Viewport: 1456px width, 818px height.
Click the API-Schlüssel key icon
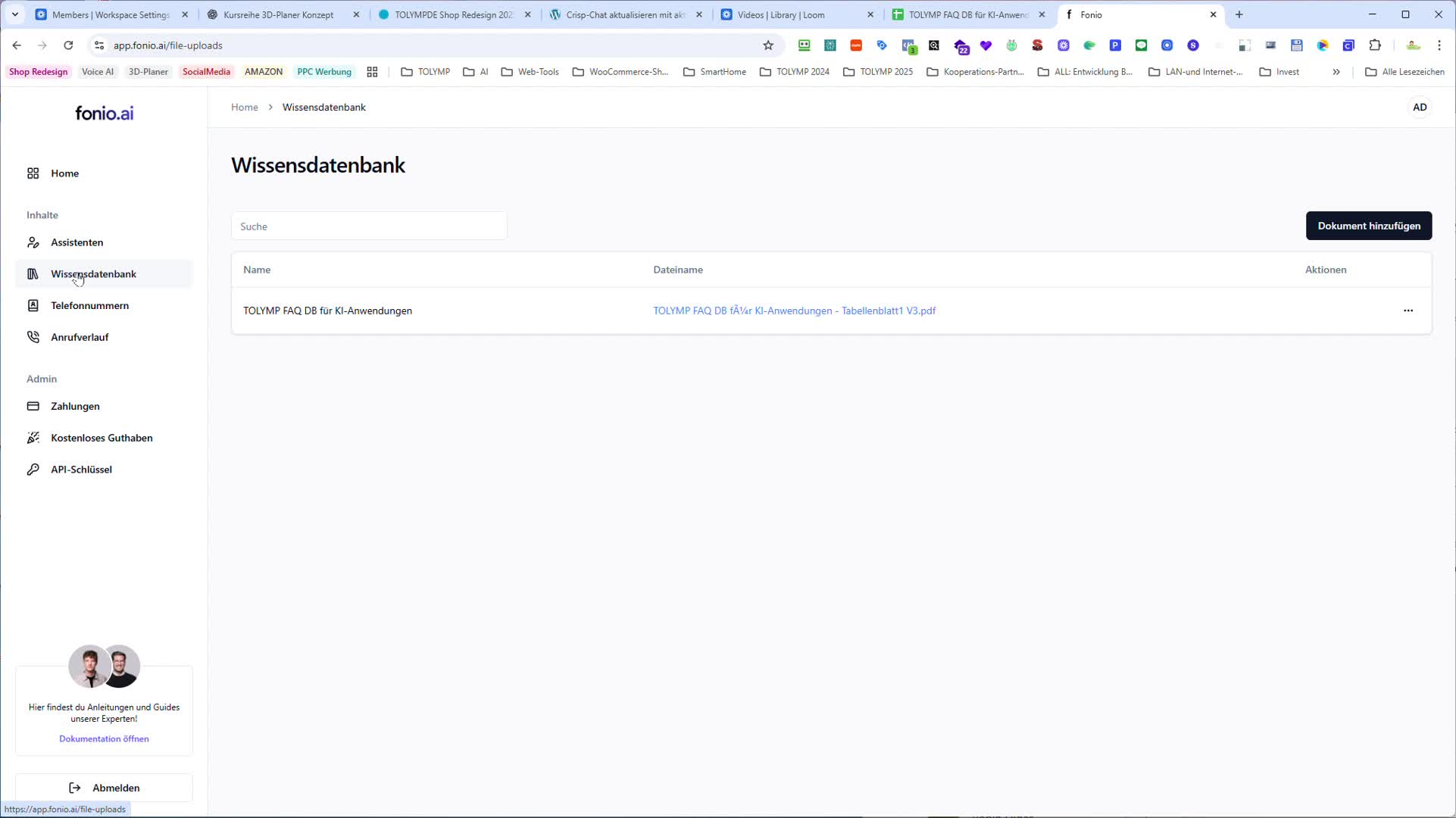point(33,470)
